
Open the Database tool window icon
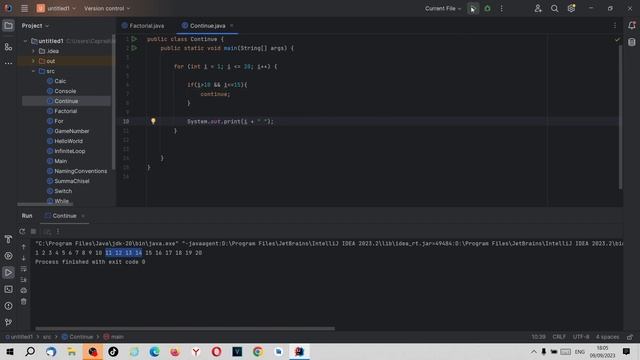[x=631, y=42]
